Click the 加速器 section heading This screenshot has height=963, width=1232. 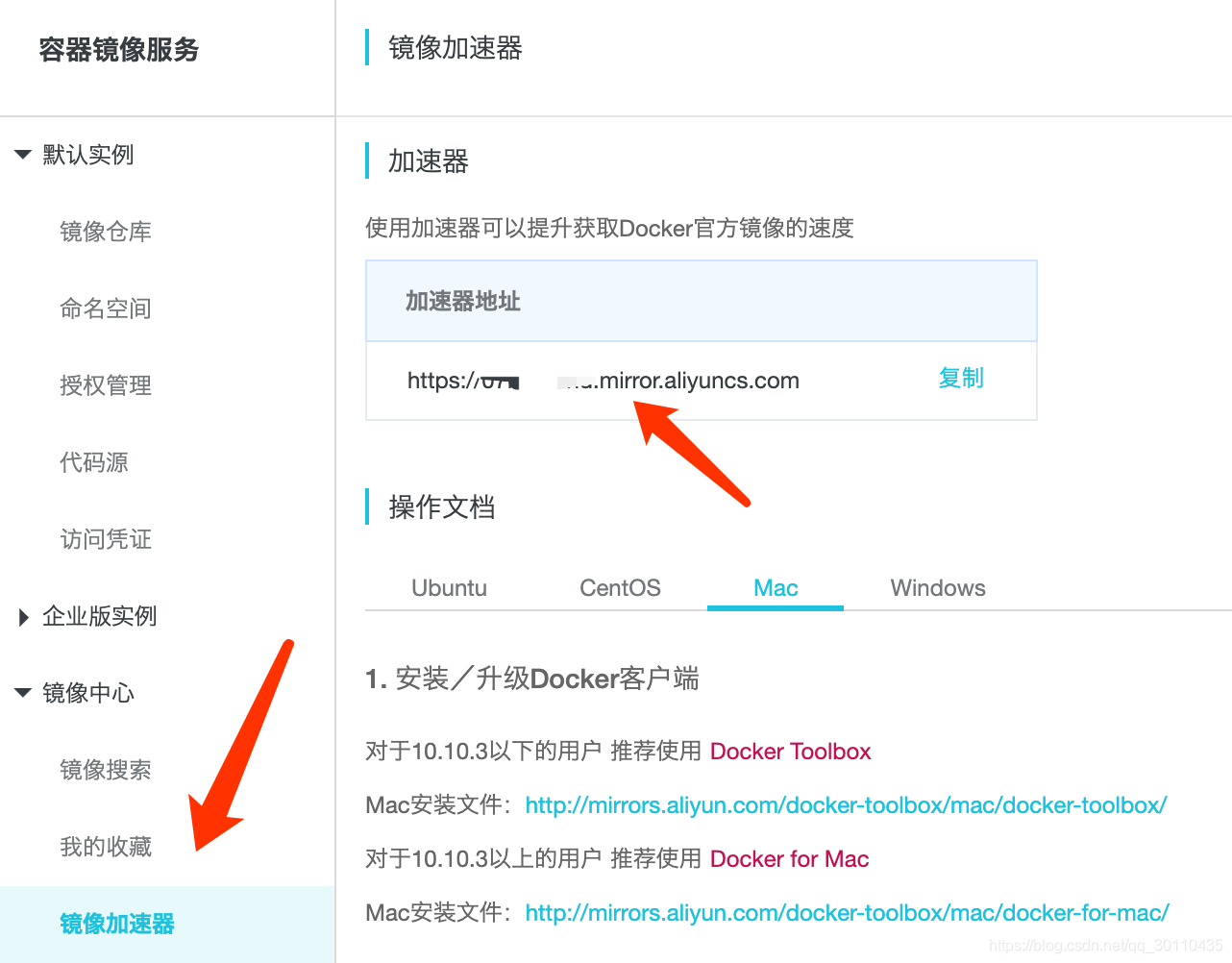click(x=429, y=161)
